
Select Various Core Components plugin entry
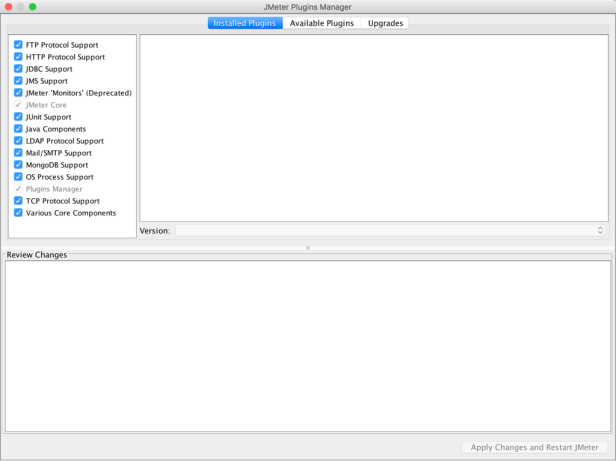pyautogui.click(x=71, y=213)
